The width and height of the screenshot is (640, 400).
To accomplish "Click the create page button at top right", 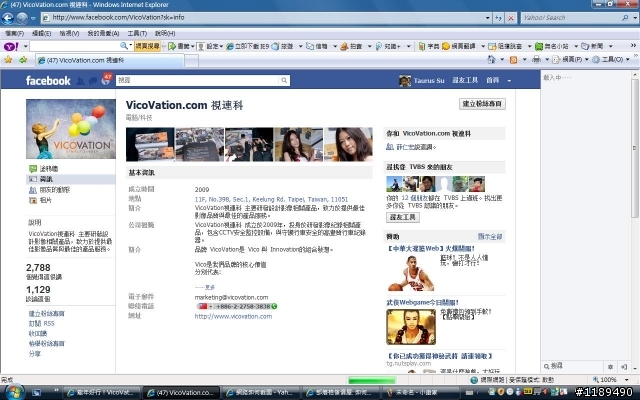I will [x=482, y=104].
